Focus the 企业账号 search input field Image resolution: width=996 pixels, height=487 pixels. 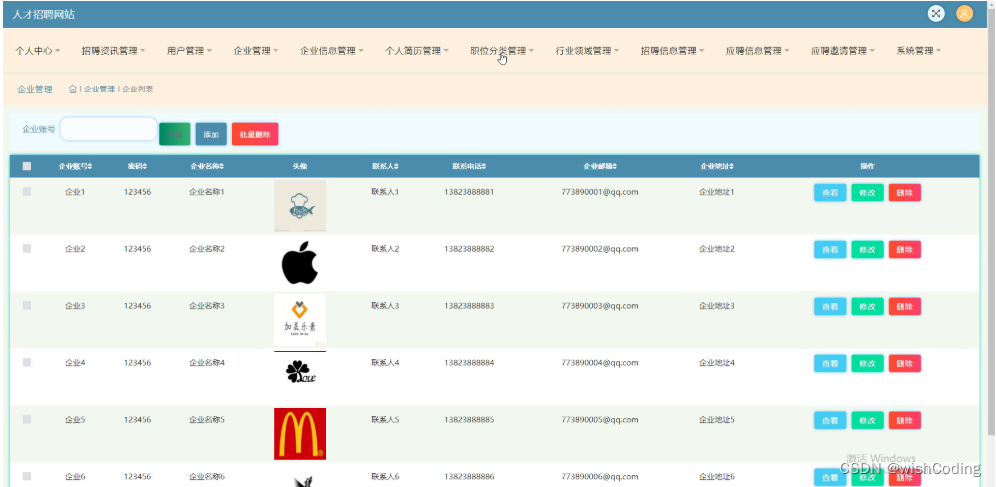(109, 129)
